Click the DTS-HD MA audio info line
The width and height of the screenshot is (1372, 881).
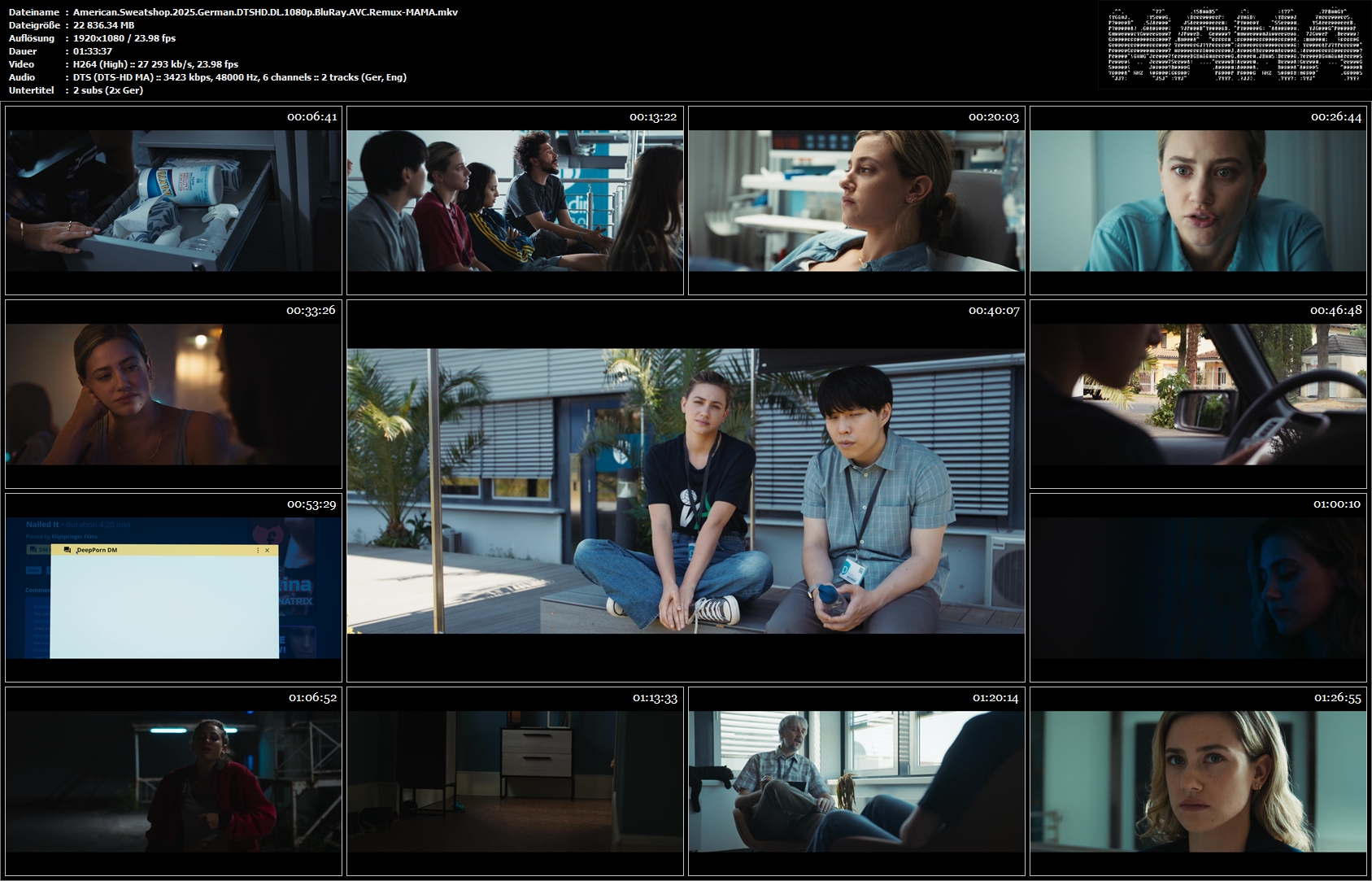pyautogui.click(x=240, y=77)
